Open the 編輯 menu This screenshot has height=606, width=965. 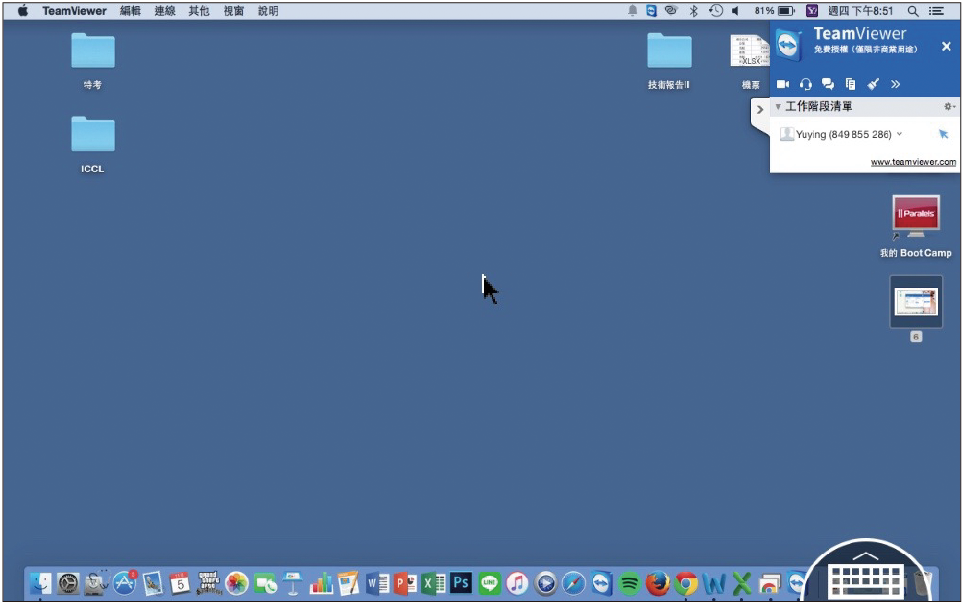(130, 11)
